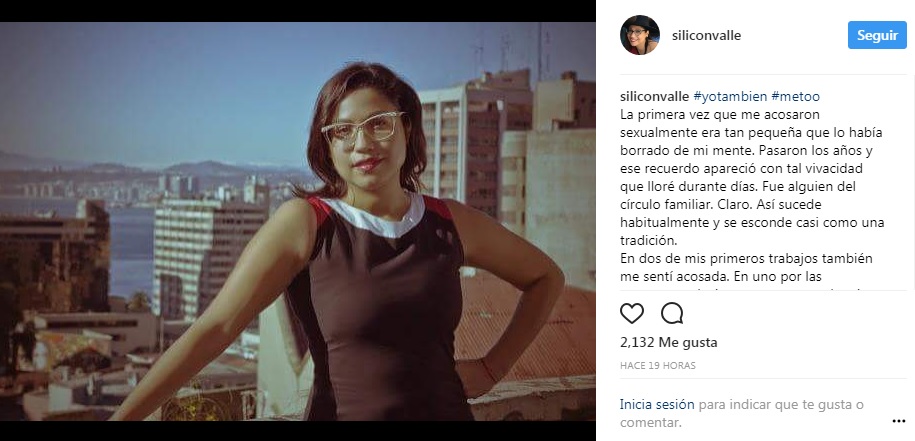Open the HACE 19 HORAS timestamp
The width and height of the screenshot is (915, 441).
click(658, 366)
